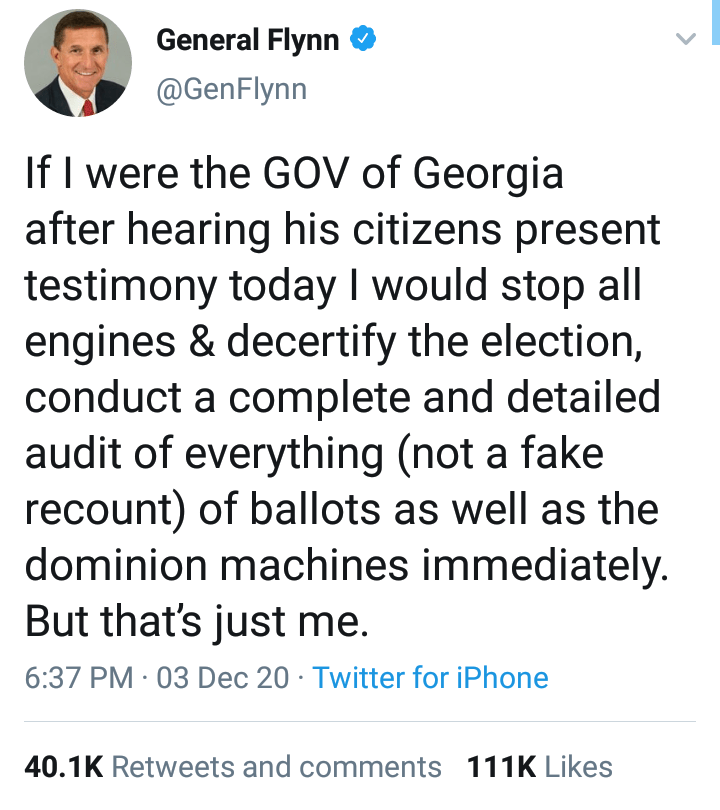This screenshot has width=720, height=810.
Task: Click the 6:37 PM timestamp
Action: [x=79, y=678]
